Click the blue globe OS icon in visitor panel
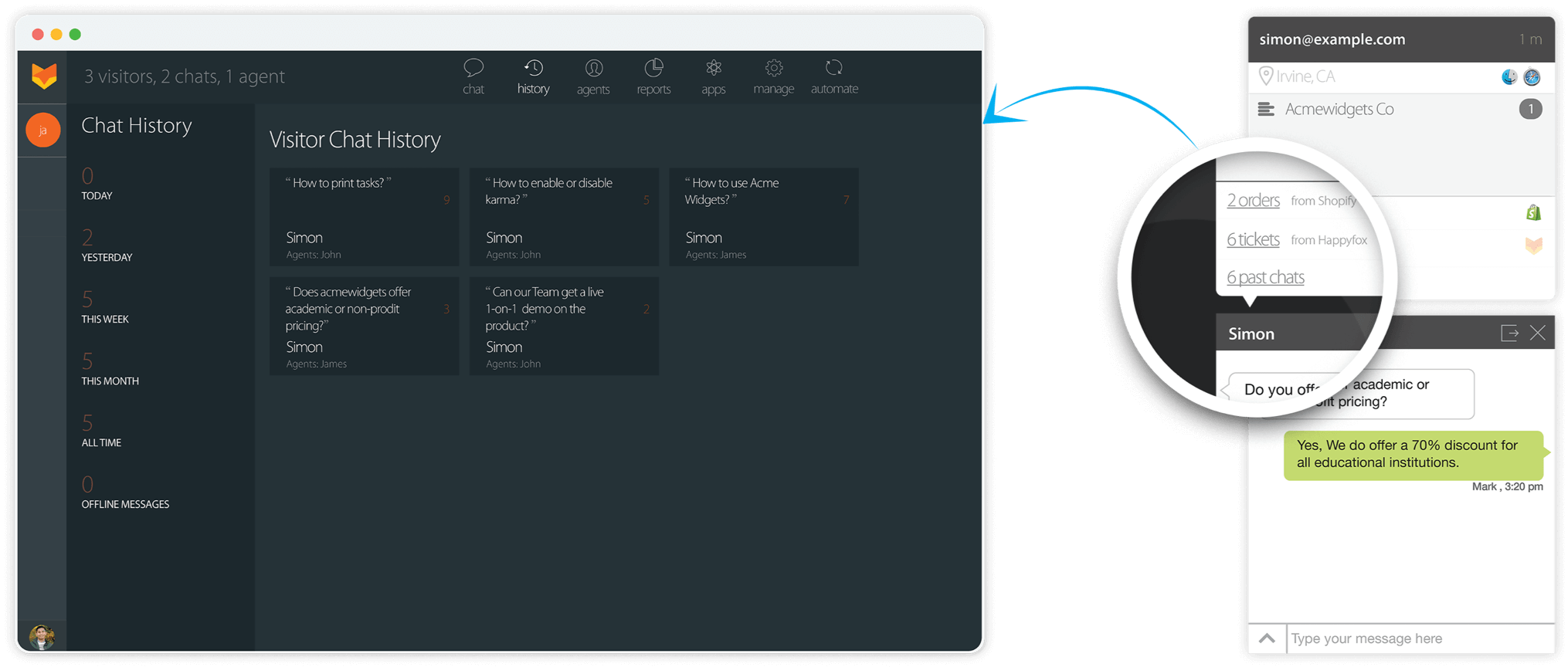 click(x=1509, y=76)
